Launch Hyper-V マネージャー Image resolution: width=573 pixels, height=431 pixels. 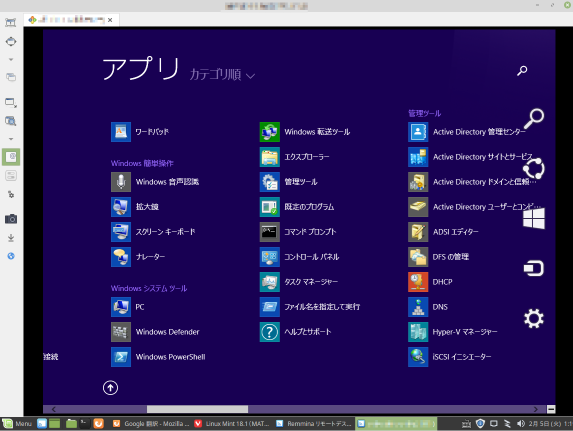[x=453, y=332]
